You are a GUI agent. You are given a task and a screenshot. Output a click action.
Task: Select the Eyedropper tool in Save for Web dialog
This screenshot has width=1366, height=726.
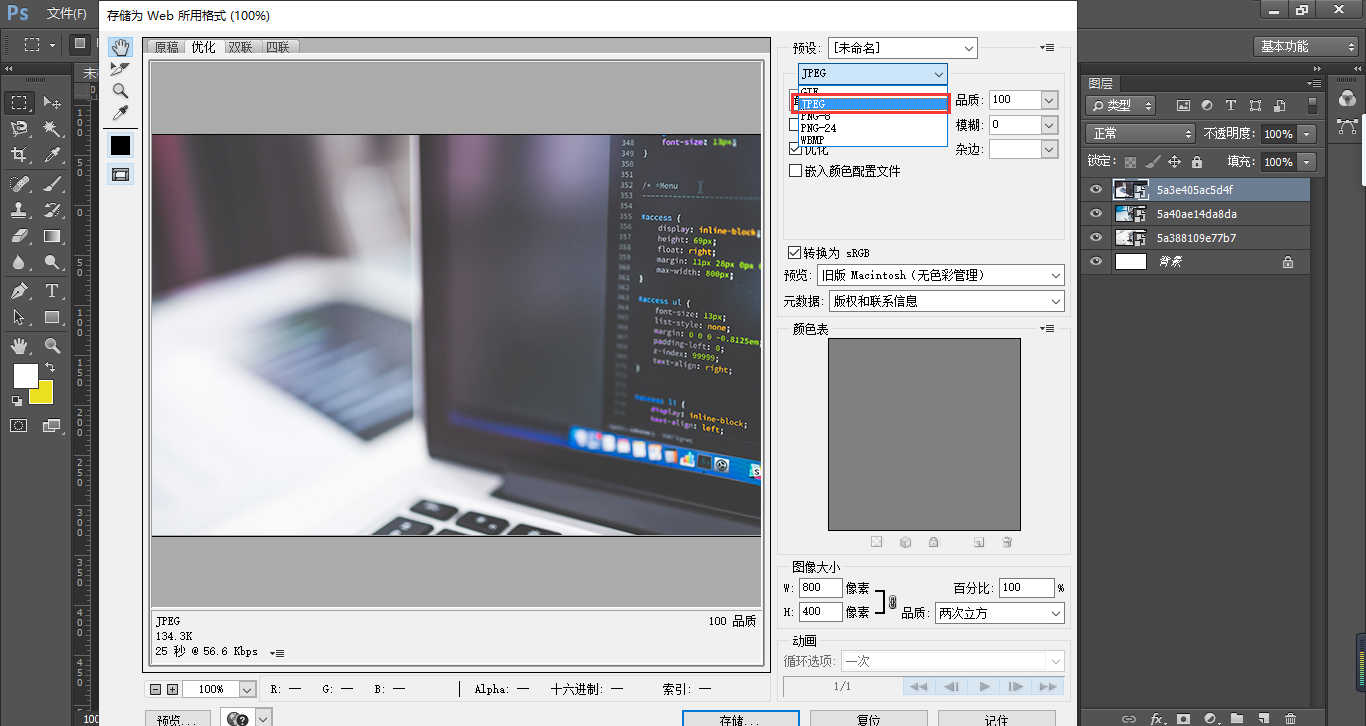tap(120, 113)
